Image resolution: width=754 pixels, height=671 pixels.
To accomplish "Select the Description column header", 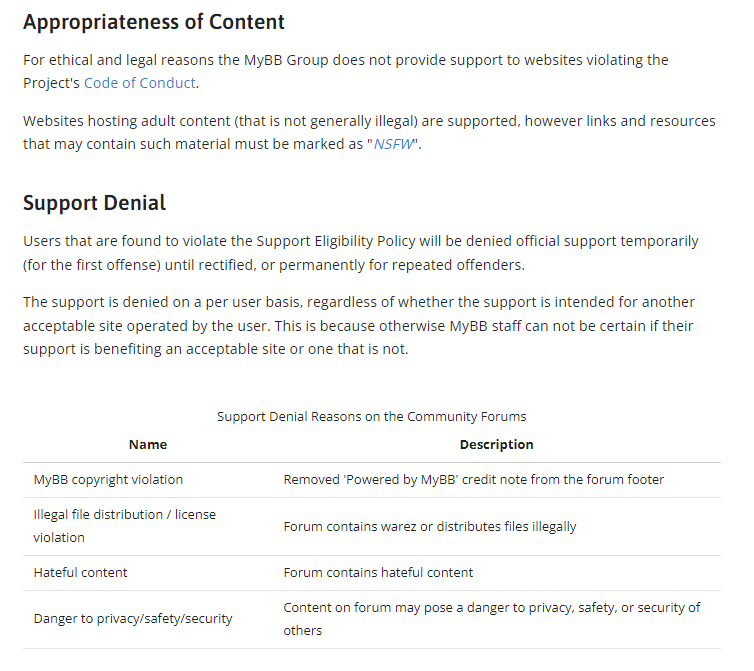I will point(497,444).
